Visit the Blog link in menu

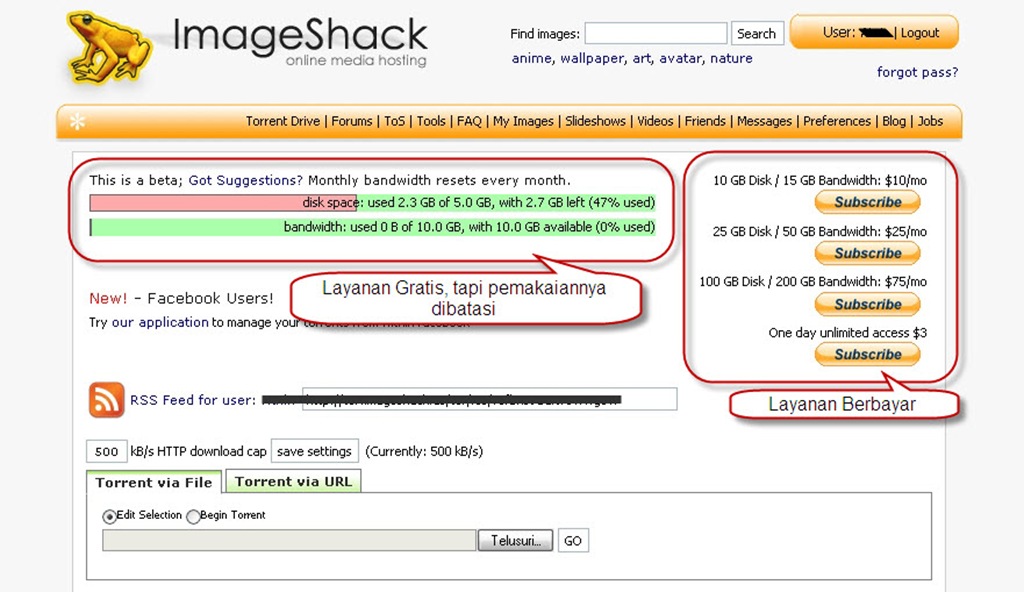pyautogui.click(x=894, y=121)
